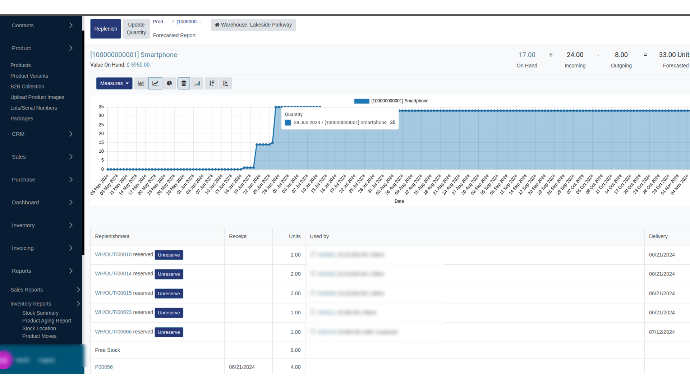This screenshot has width=690, height=388.
Task: Switch to bar chart view
Action: click(141, 83)
